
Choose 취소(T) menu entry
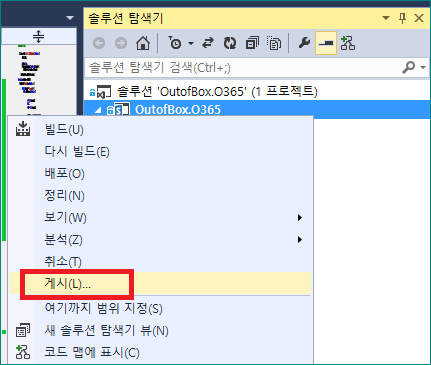[x=160, y=262]
